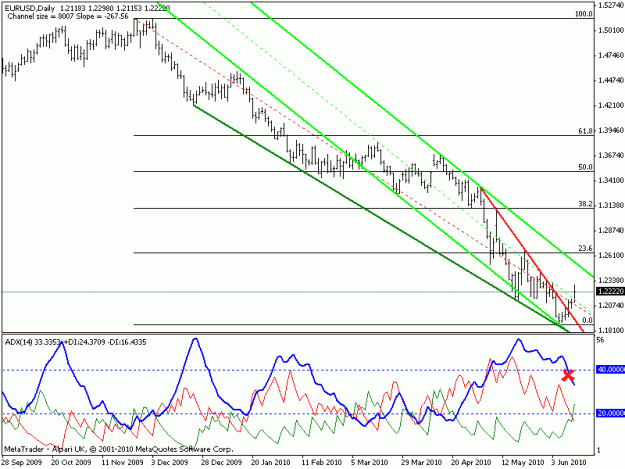Click the 1.31380 price axis value
Viewport: 625px width, 469px height.
coord(611,205)
